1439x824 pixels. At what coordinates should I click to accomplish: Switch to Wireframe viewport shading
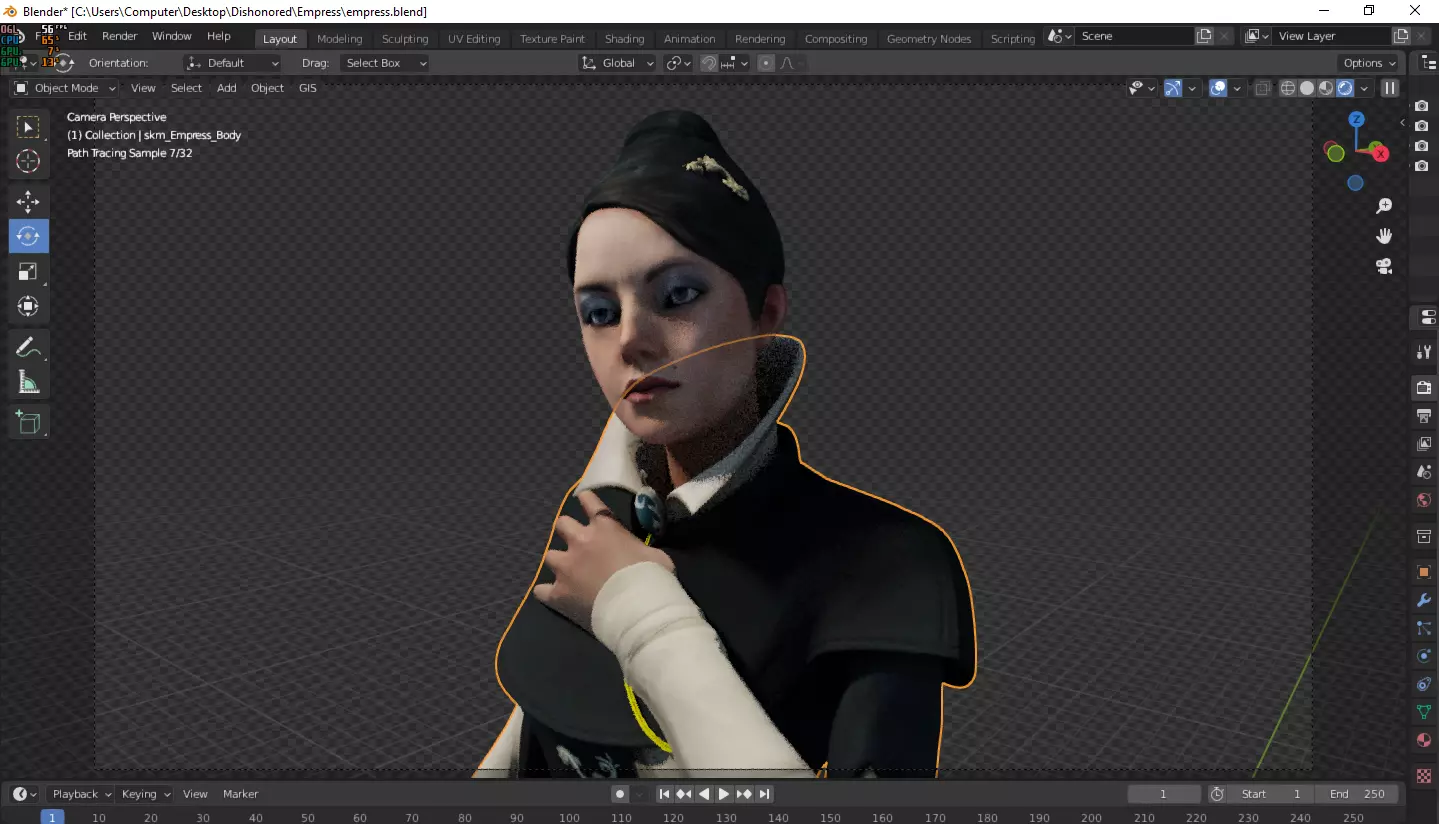point(1288,88)
